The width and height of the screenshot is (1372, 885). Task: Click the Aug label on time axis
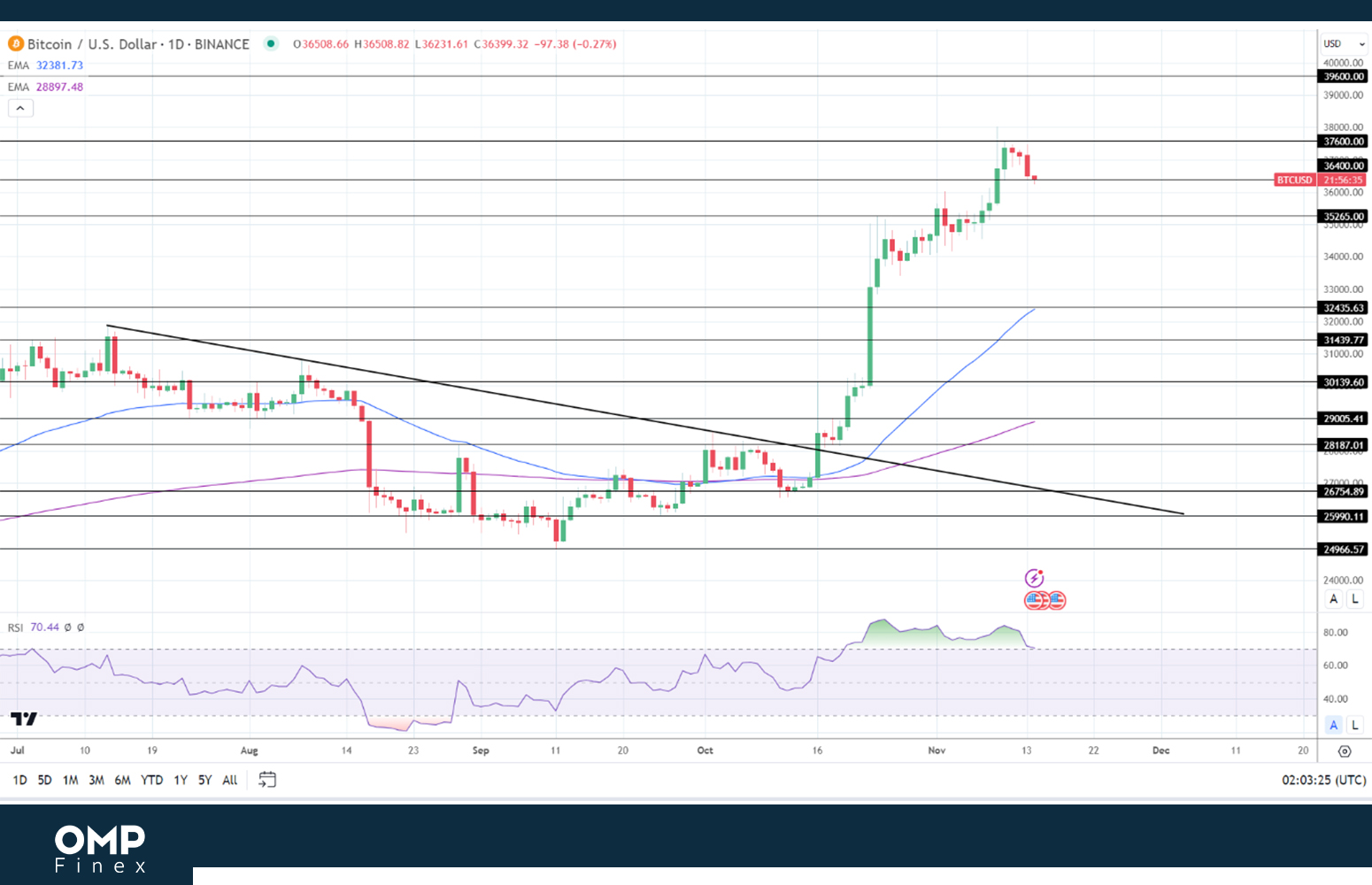tap(250, 750)
